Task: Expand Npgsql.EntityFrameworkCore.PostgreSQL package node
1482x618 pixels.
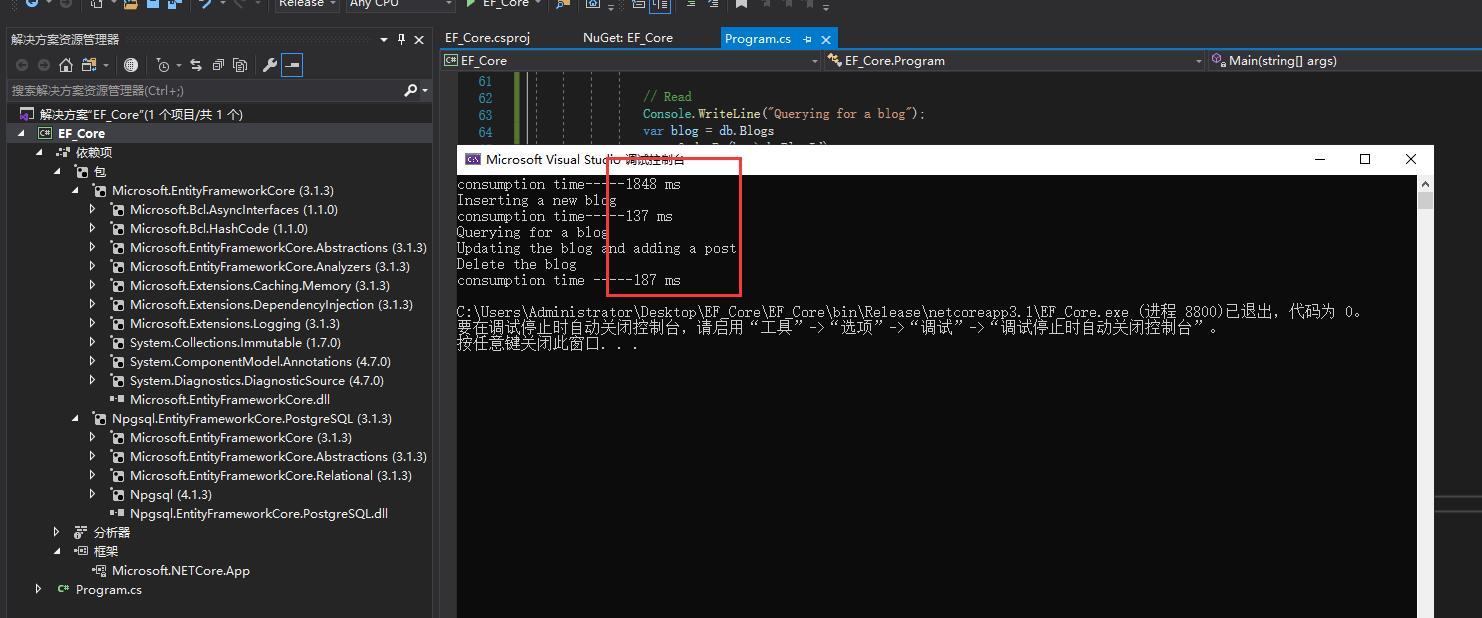Action: click(x=77, y=418)
